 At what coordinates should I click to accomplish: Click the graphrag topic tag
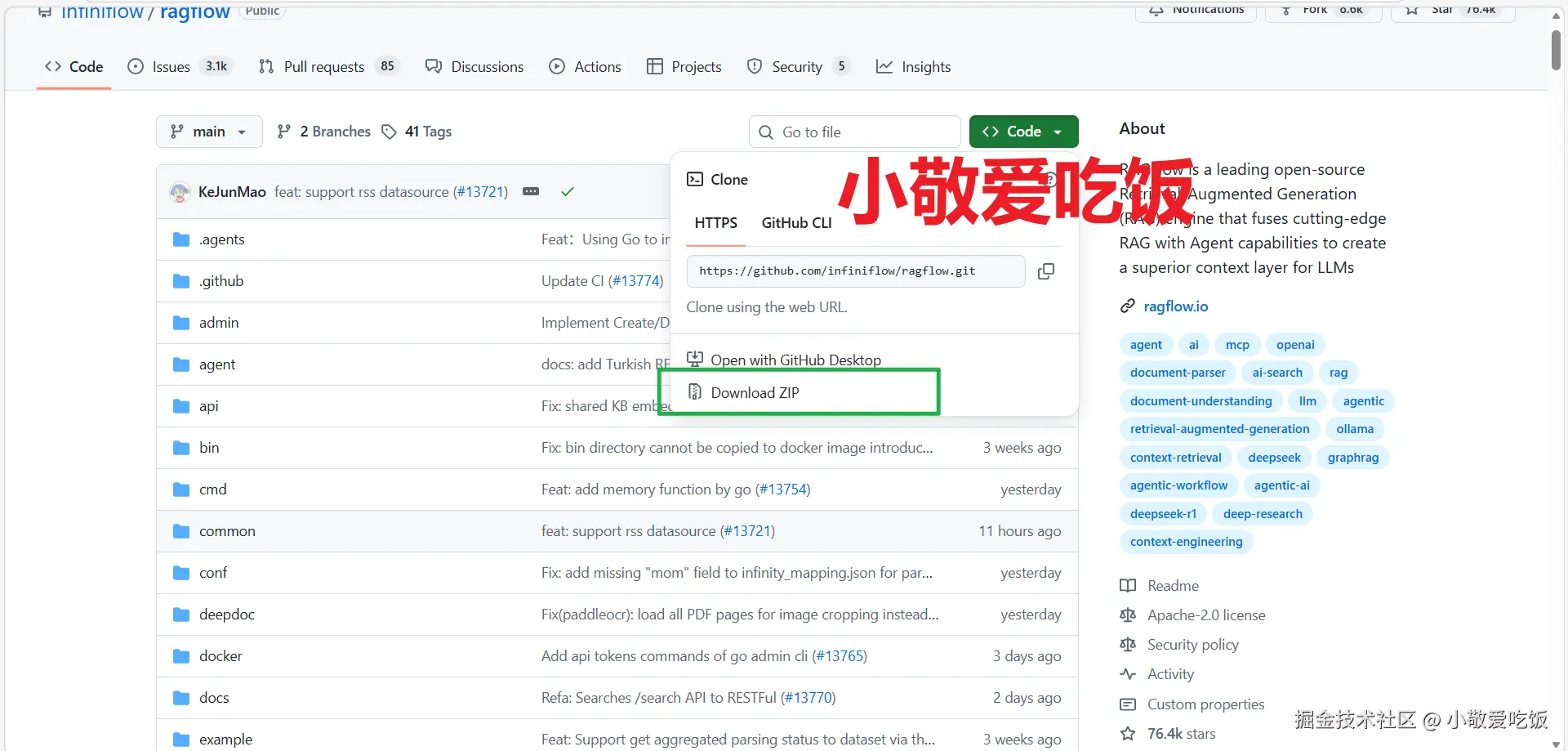tap(1353, 458)
